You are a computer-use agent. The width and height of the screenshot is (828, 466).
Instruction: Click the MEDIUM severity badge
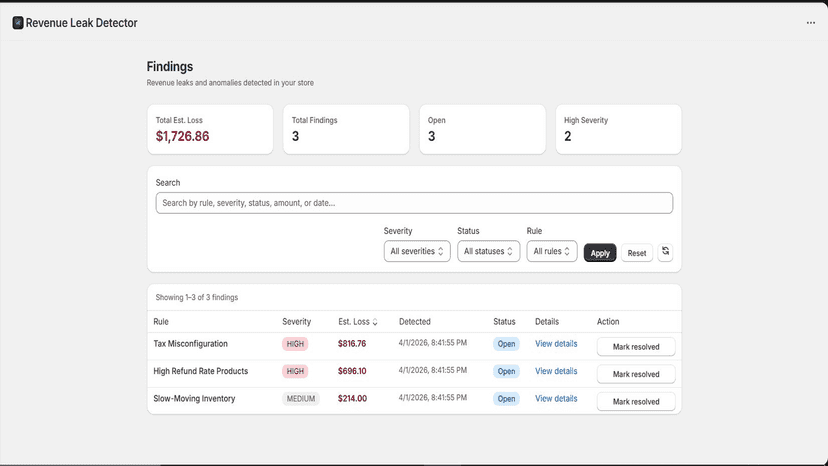tap(300, 399)
